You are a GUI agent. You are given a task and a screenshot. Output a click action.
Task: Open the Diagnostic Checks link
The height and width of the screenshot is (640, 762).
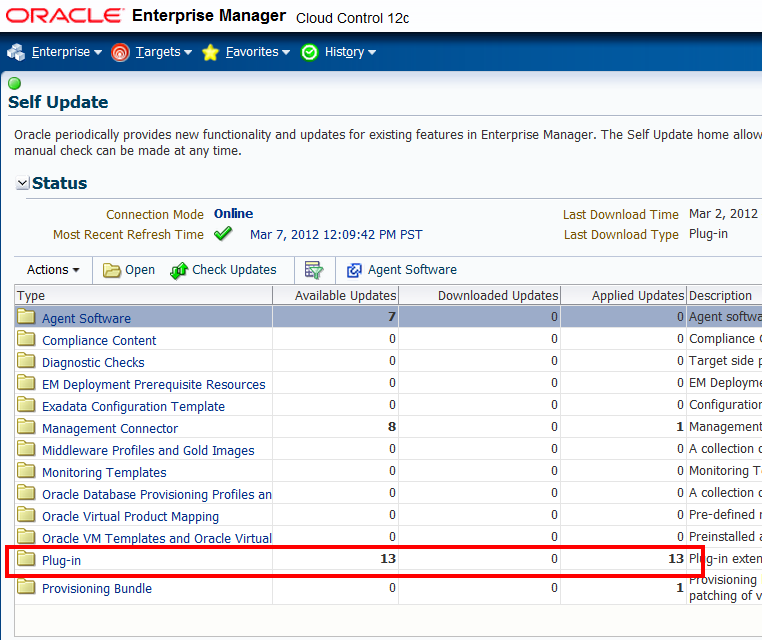tap(93, 363)
